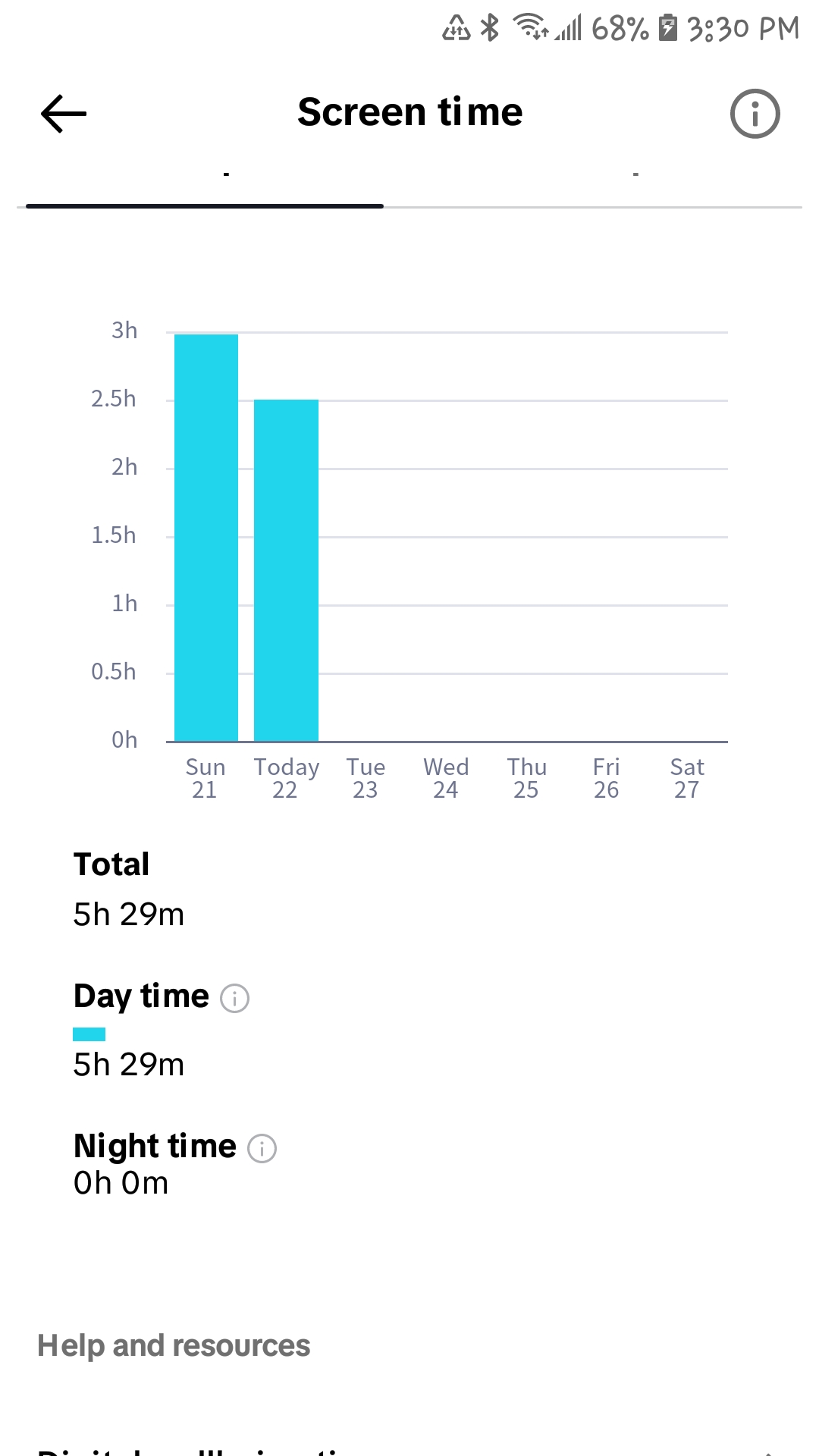The height and width of the screenshot is (1456, 819).
Task: Tap the 3:30 PM clock
Action: coord(743,29)
